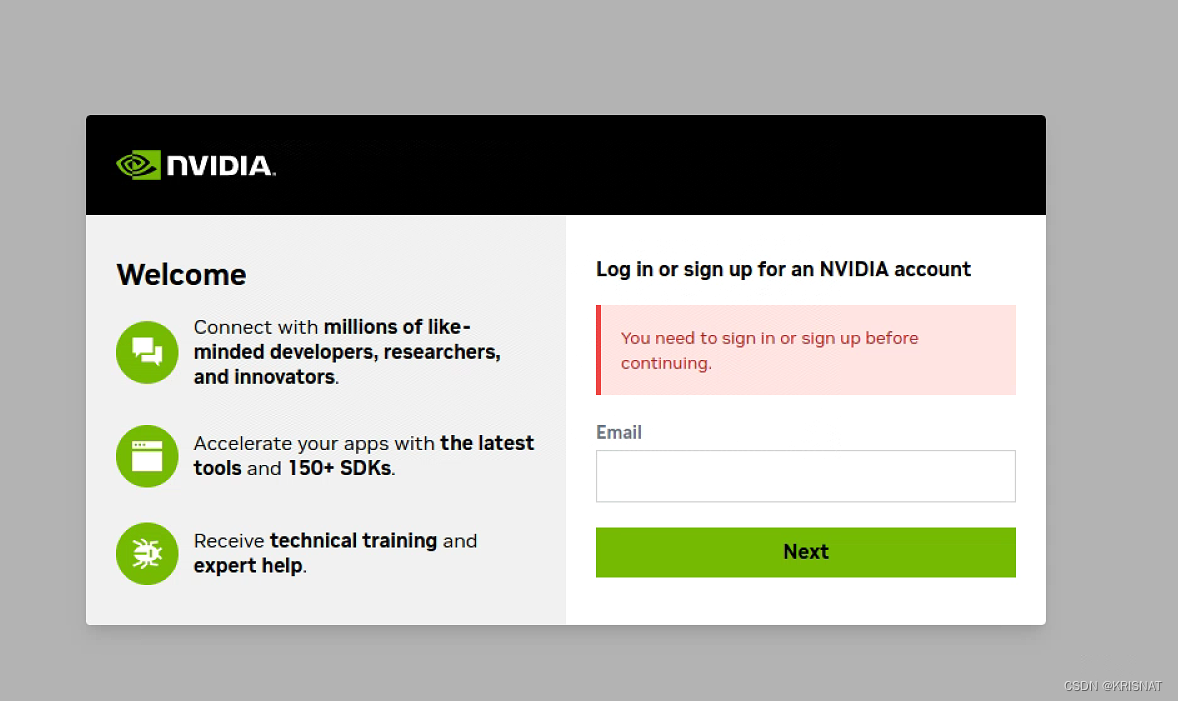Click the pink sign-in required alert message
Viewport: 1178px width, 701px height.
tap(805, 350)
